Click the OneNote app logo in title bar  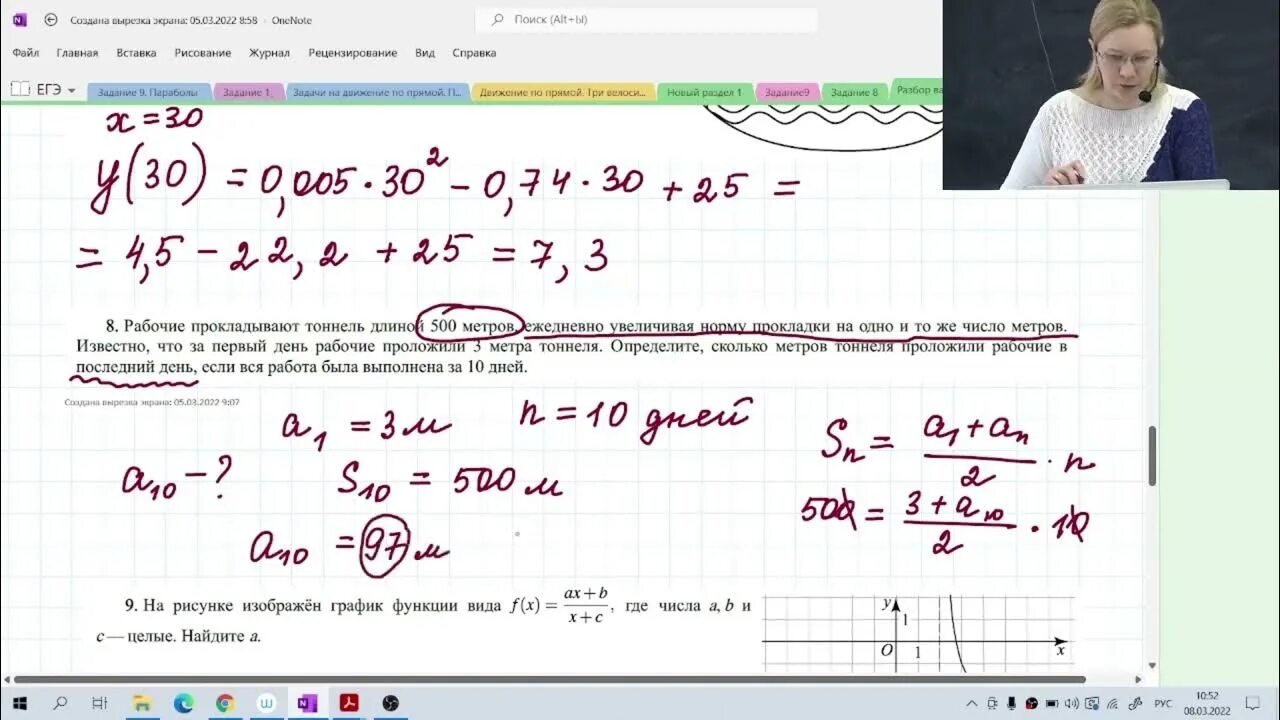point(20,19)
